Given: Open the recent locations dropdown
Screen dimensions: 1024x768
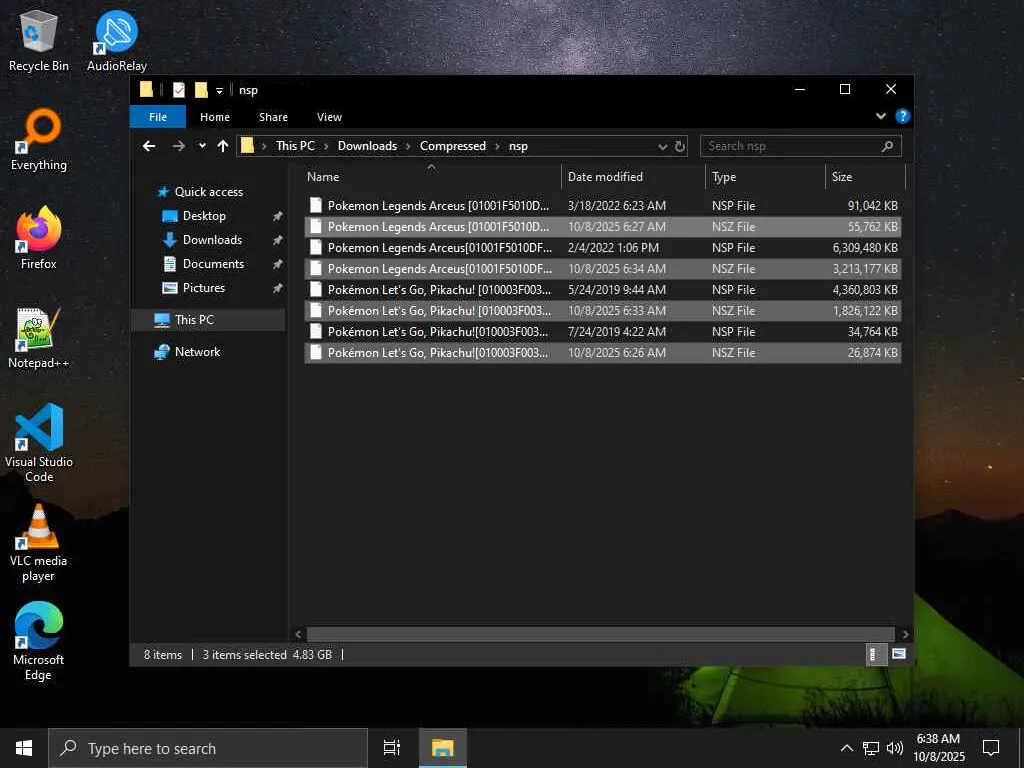Looking at the screenshot, I should [x=202, y=146].
